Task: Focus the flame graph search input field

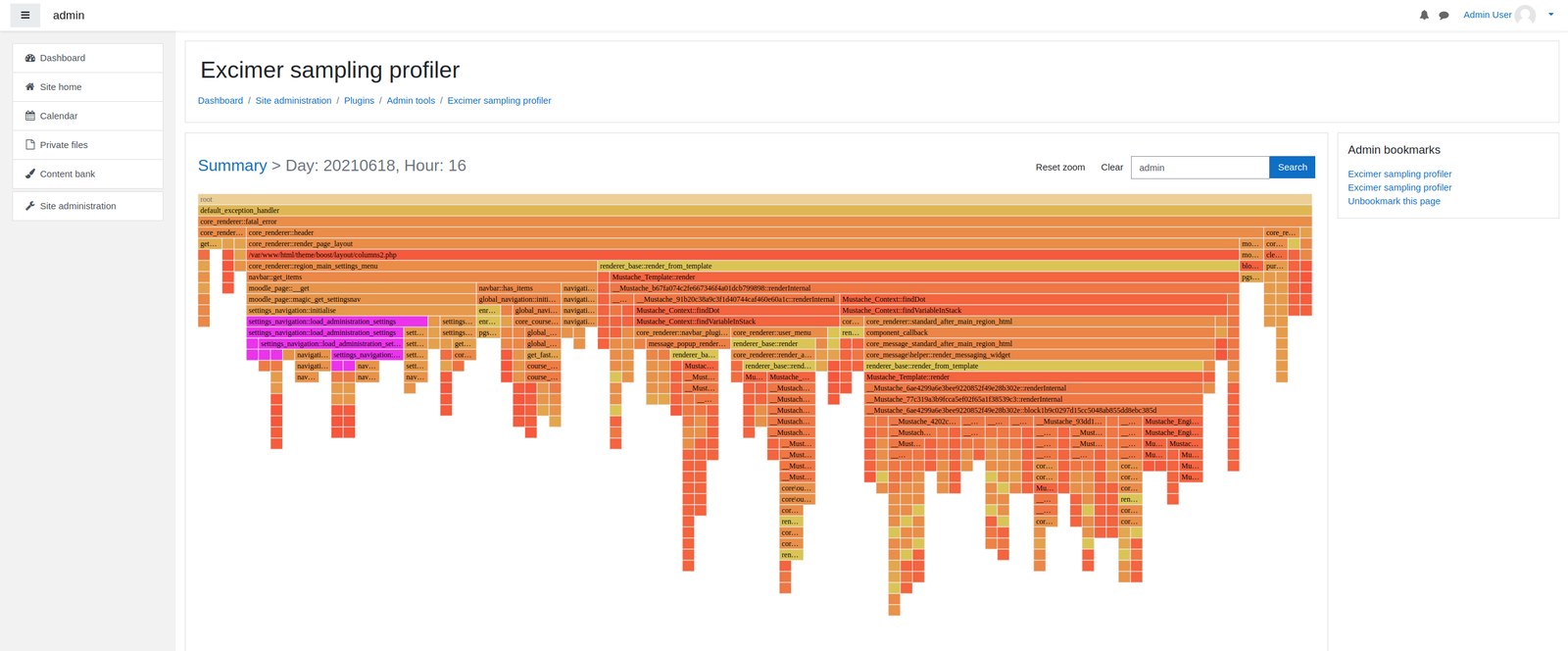Action: [1200, 168]
